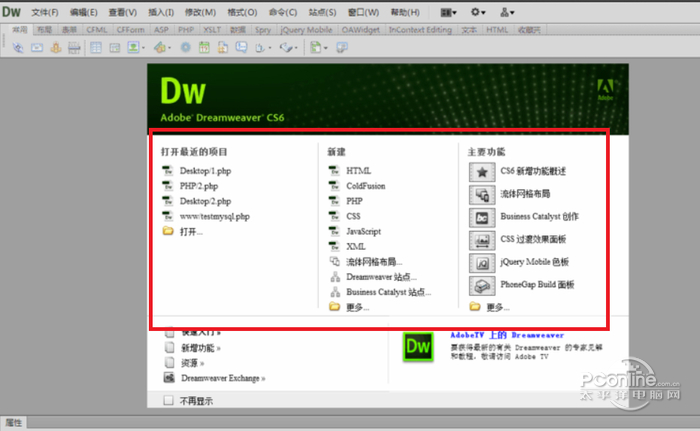The height and width of the screenshot is (431, 700).
Task: Create new Business Catalyst 站点...
Action: coord(388,293)
